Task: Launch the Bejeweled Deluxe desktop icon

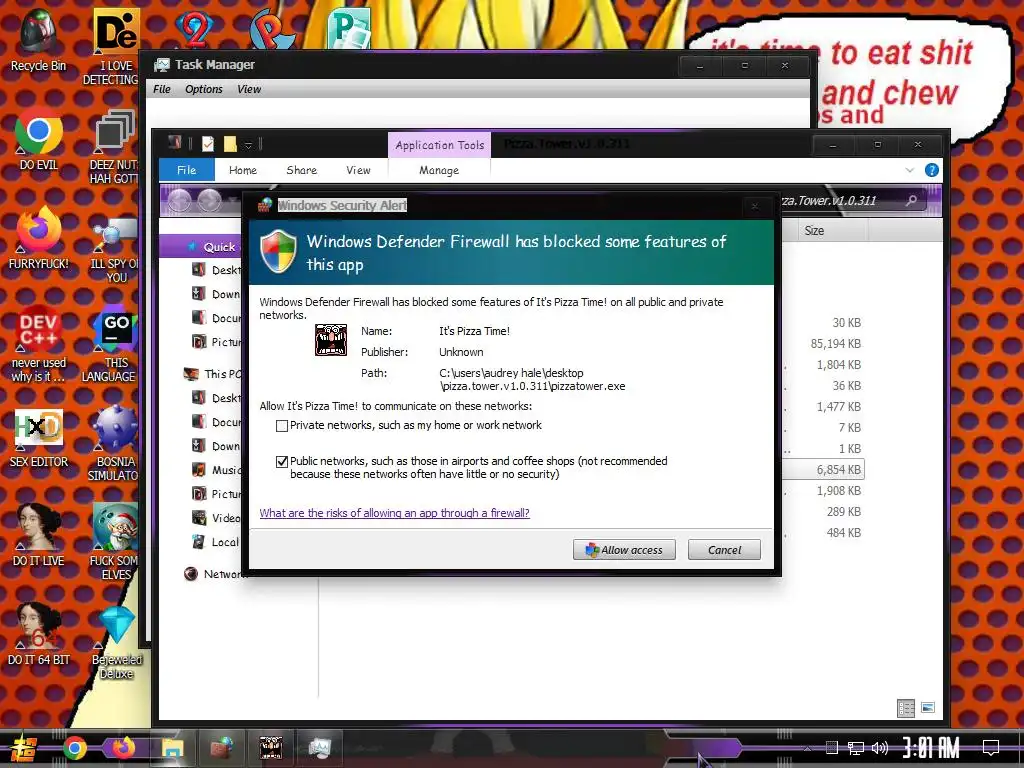Action: click(116, 642)
